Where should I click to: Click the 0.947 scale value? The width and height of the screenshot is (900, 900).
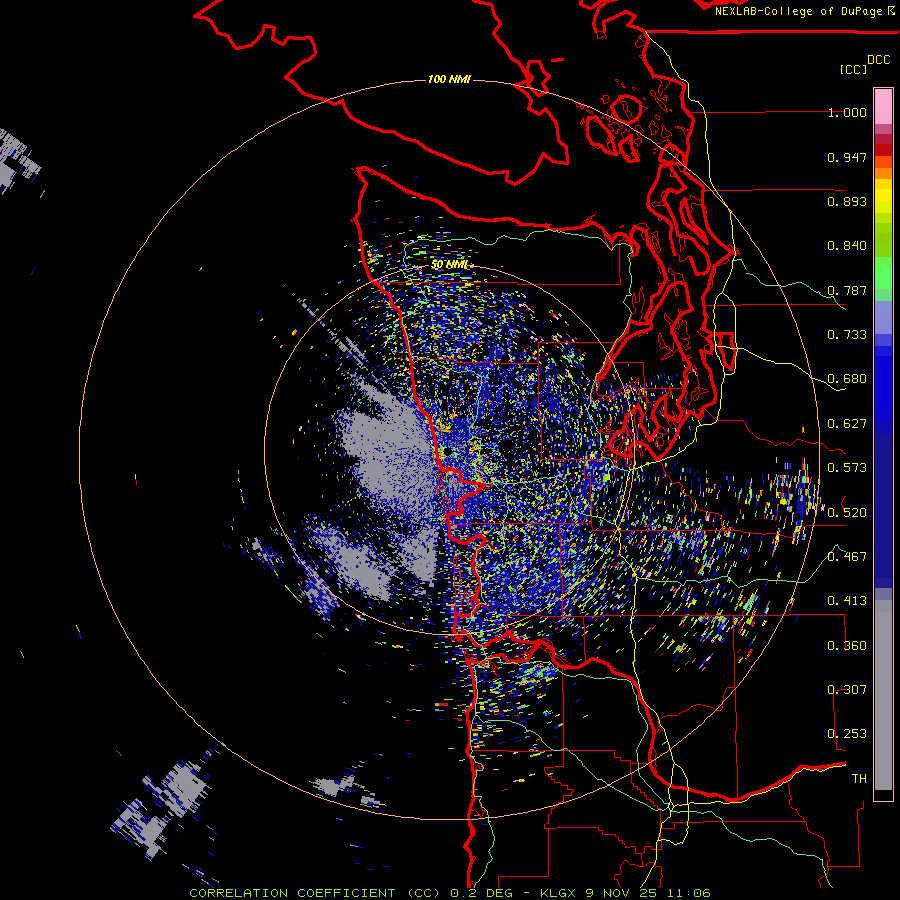coord(847,157)
